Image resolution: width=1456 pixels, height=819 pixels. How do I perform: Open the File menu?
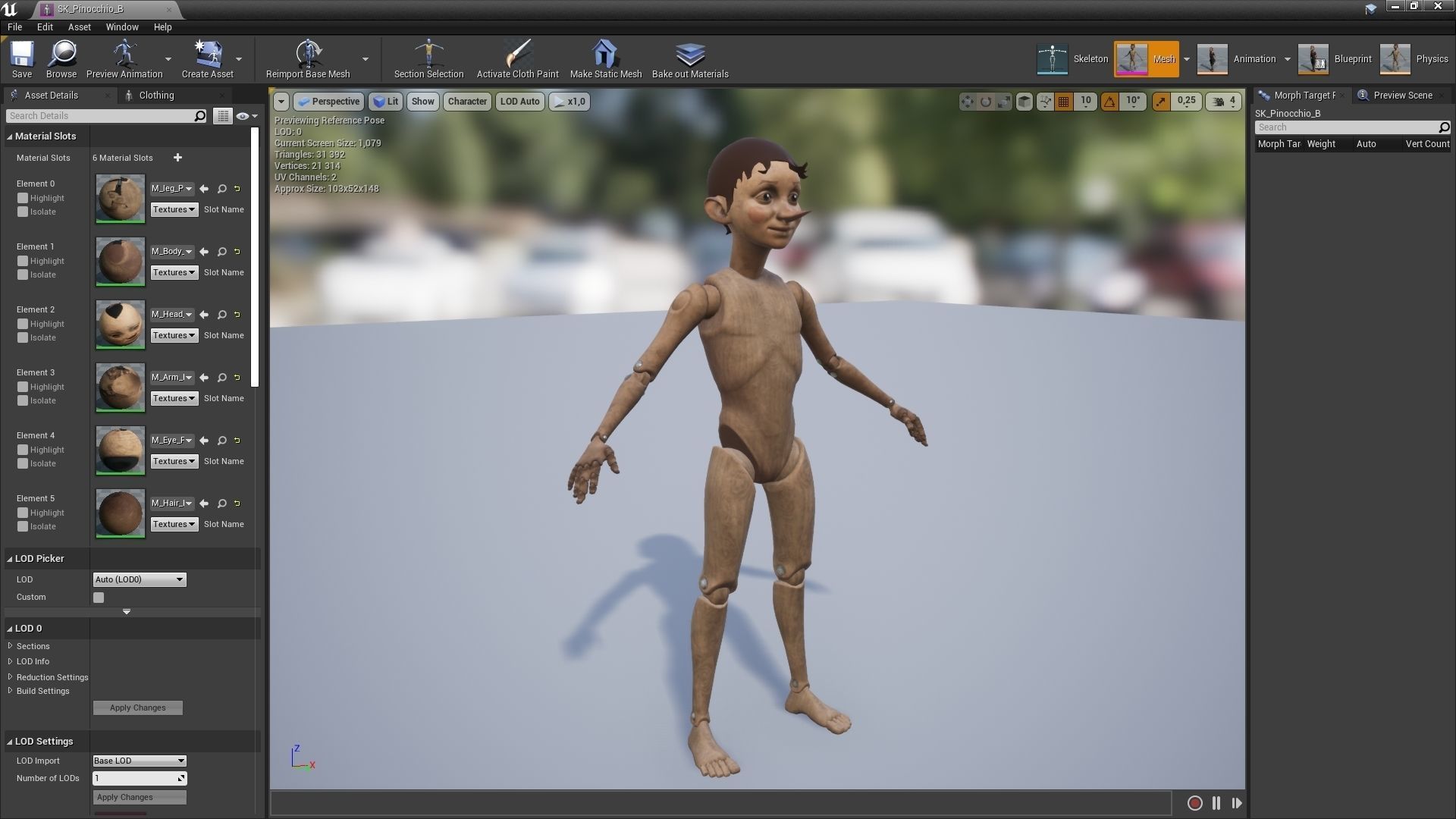(14, 27)
